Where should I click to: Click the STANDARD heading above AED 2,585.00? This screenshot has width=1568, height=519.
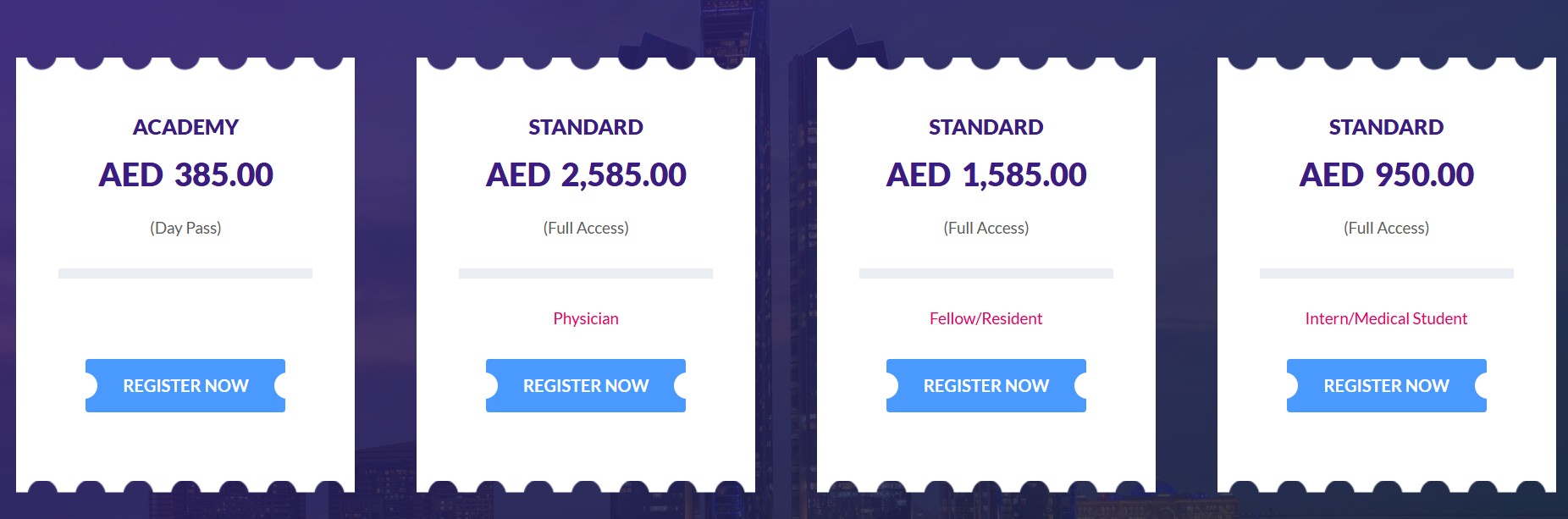coord(586,127)
